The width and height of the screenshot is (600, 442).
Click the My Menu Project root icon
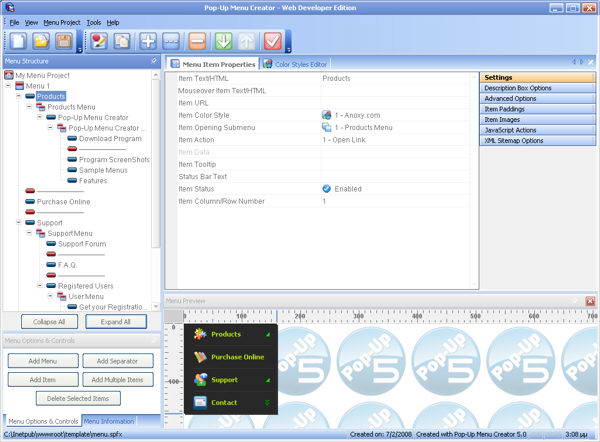pos(9,75)
